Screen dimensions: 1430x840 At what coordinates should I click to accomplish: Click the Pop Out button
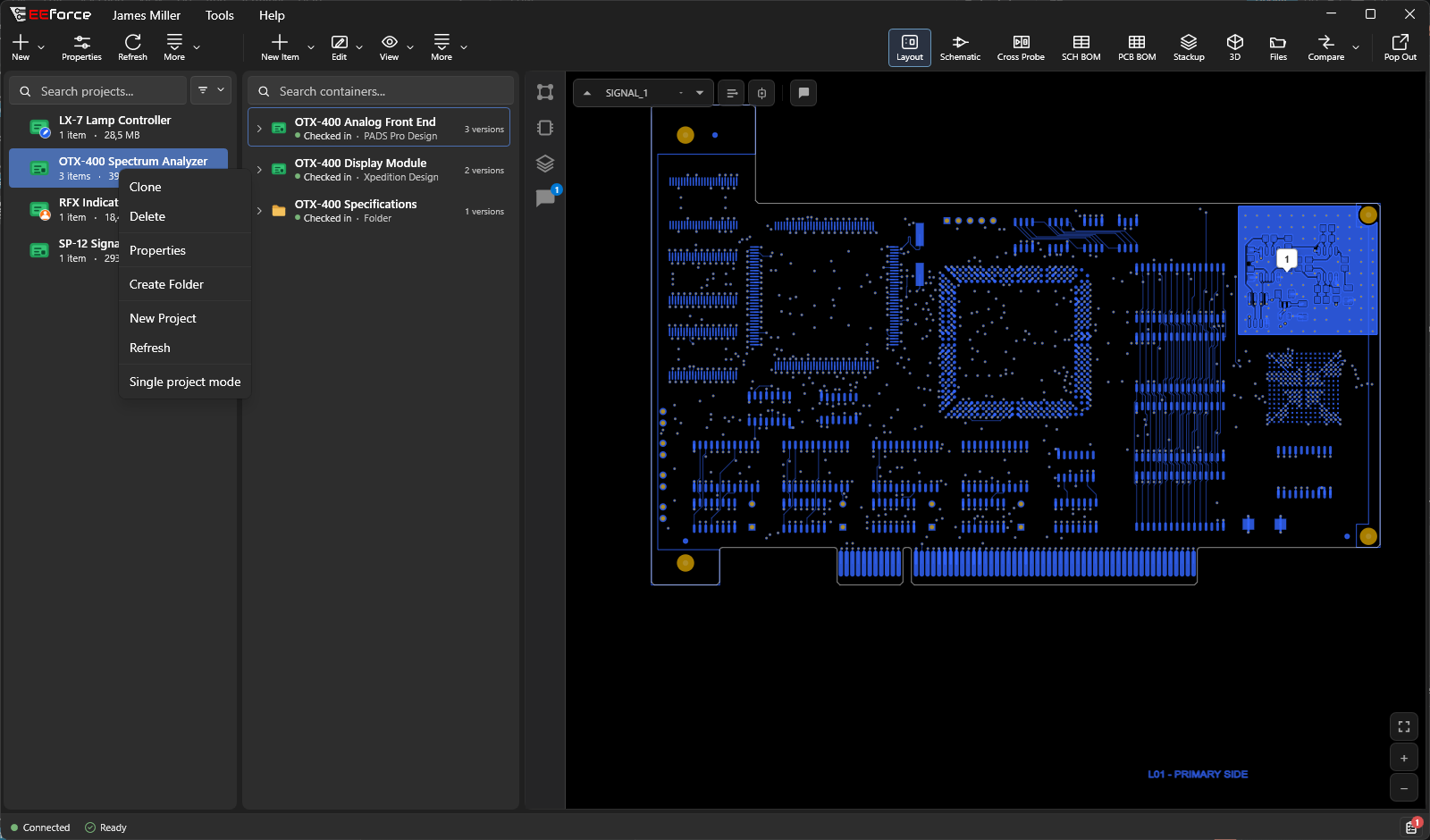tap(1400, 47)
